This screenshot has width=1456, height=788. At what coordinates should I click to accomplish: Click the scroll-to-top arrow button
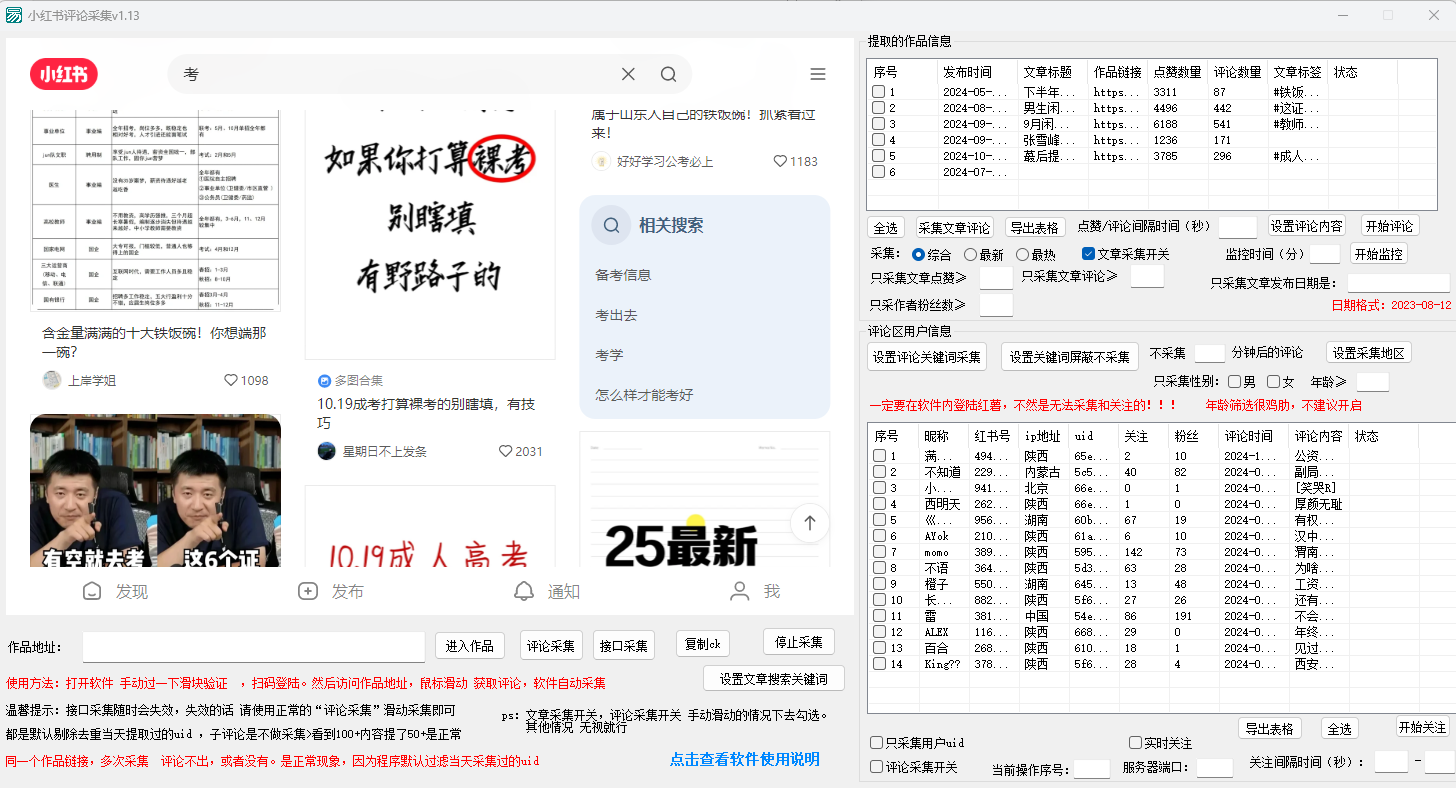810,522
